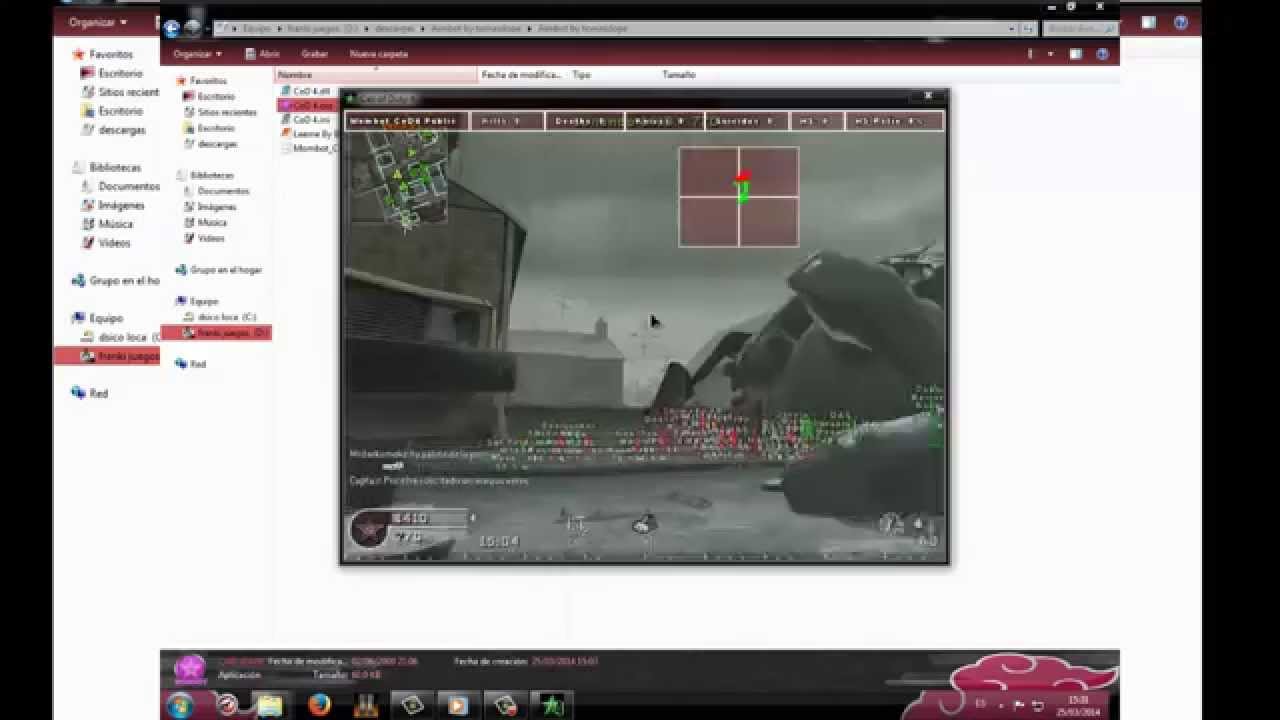The width and height of the screenshot is (1280, 720).
Task: Open the Windows Start orb
Action: (x=181, y=705)
